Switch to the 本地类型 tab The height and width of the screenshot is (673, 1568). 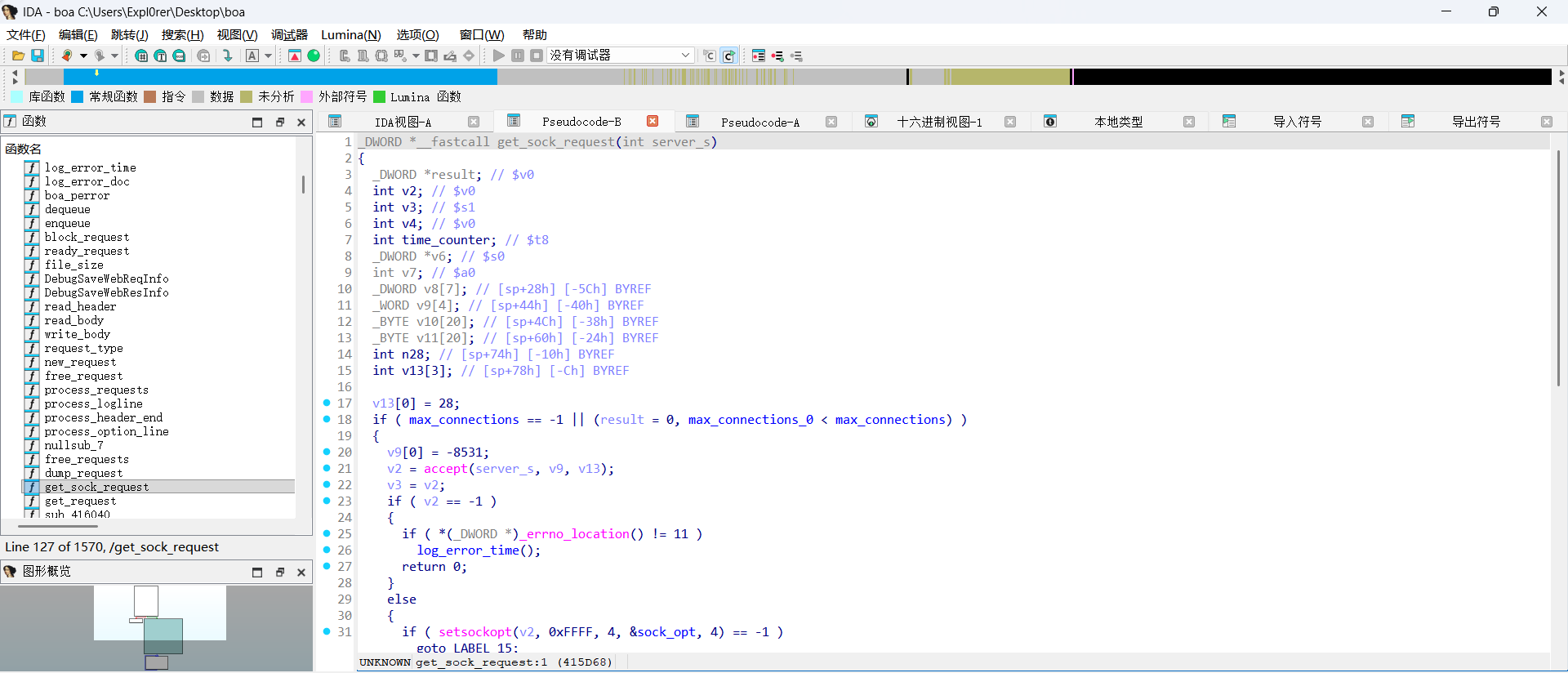[x=1118, y=122]
